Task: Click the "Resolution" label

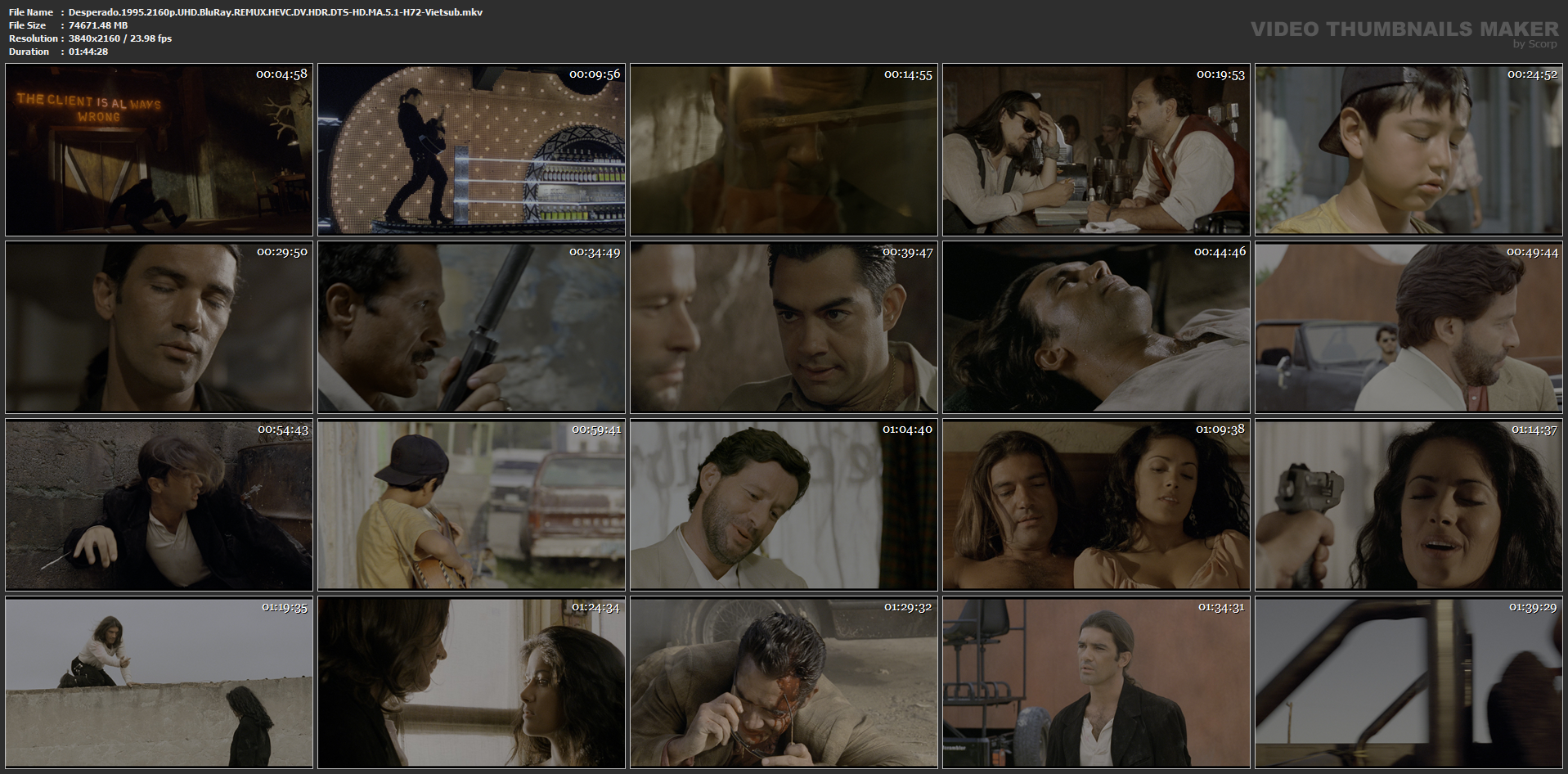Action: click(x=34, y=38)
